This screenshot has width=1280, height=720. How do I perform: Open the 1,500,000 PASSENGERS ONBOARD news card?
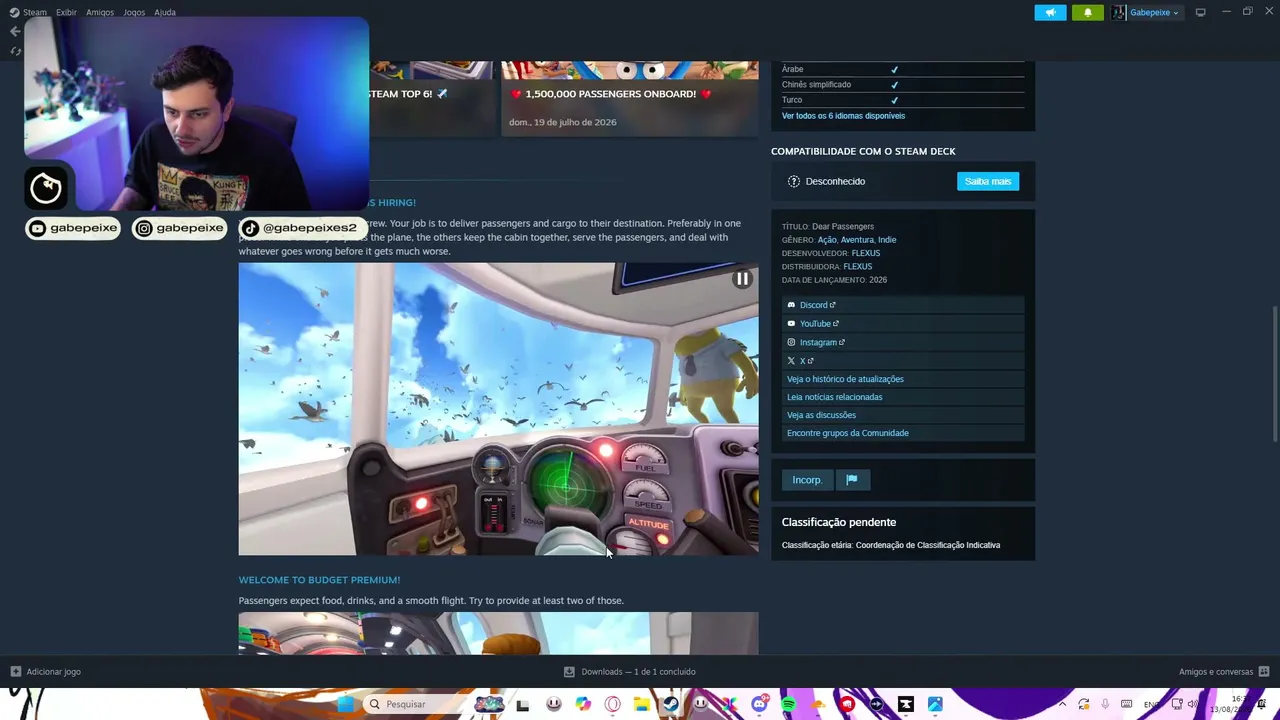pos(630,98)
